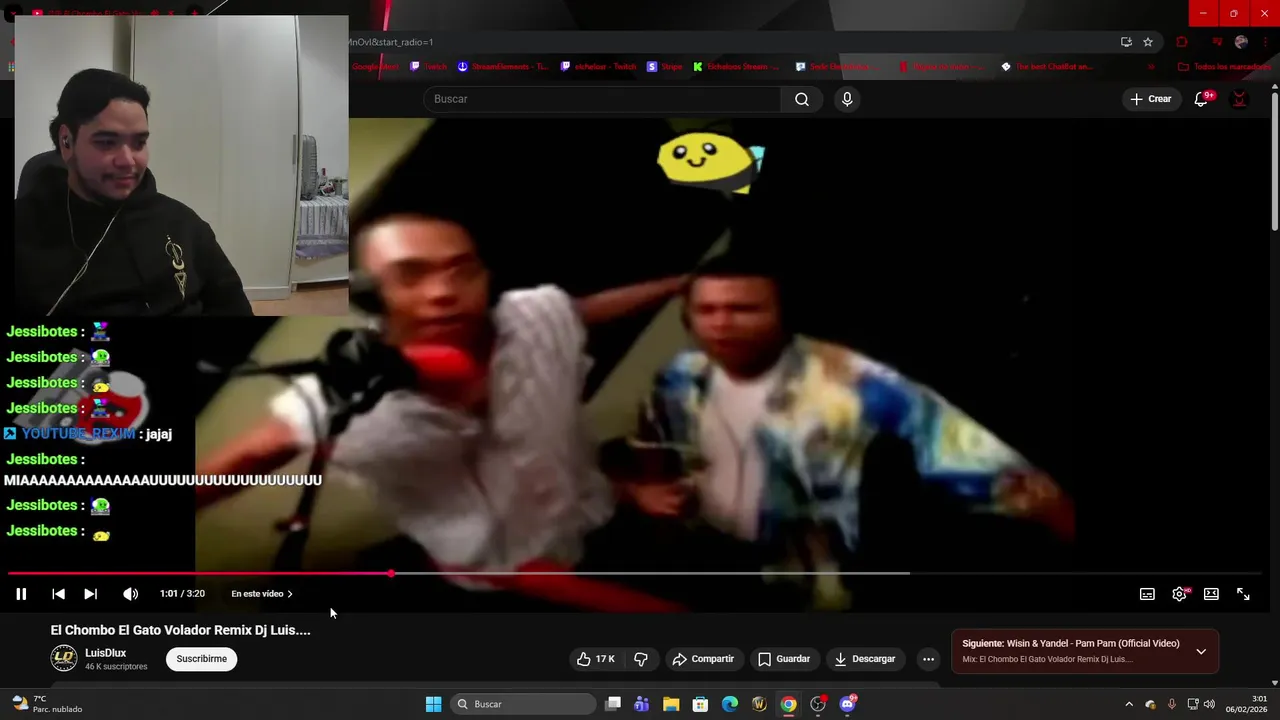
Task: Open the StreamElements bookmark
Action: pos(503,67)
